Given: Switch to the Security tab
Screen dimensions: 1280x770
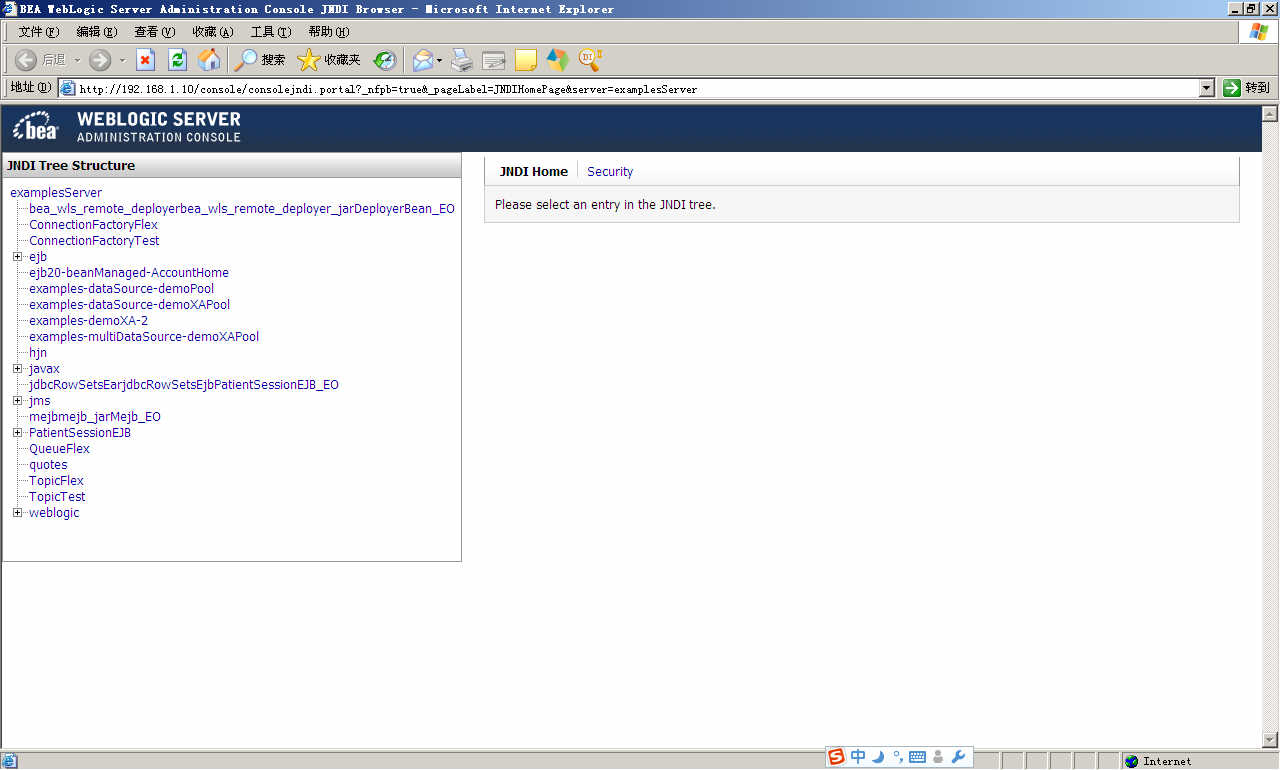Looking at the screenshot, I should pos(610,172).
